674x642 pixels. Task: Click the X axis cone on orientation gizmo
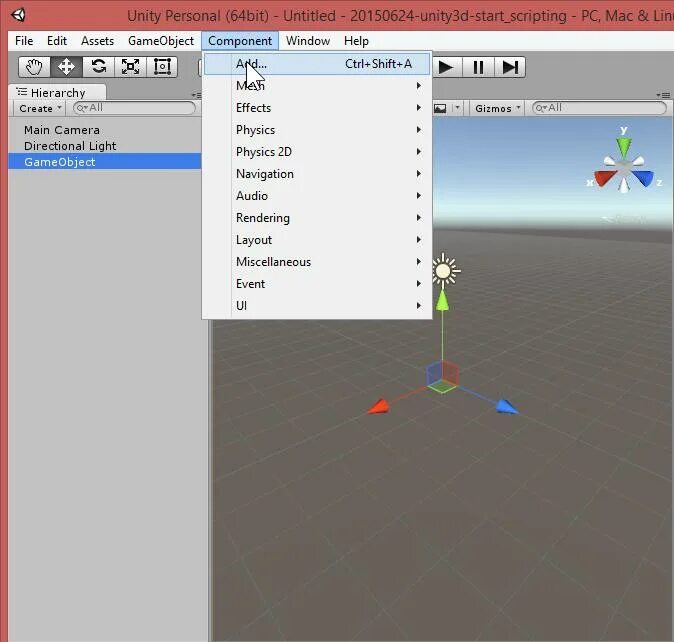[x=605, y=178]
